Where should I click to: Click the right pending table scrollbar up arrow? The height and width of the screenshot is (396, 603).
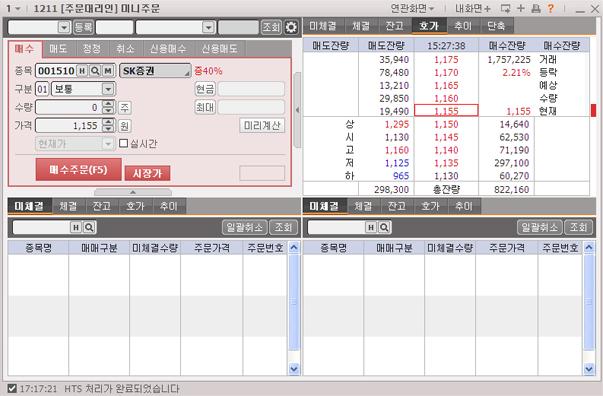tap(589, 248)
